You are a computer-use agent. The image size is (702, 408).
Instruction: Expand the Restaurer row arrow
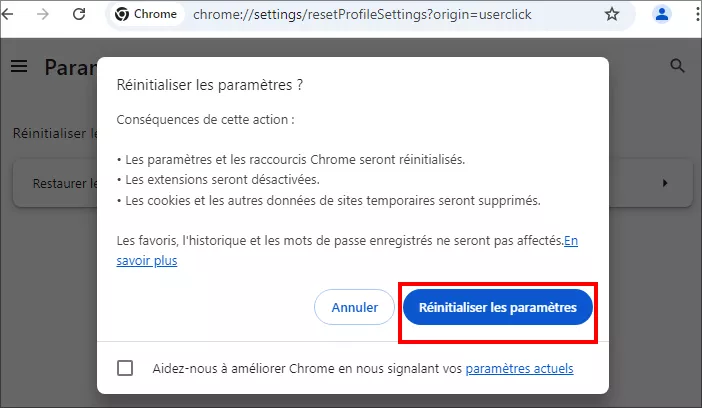pyautogui.click(x=665, y=184)
